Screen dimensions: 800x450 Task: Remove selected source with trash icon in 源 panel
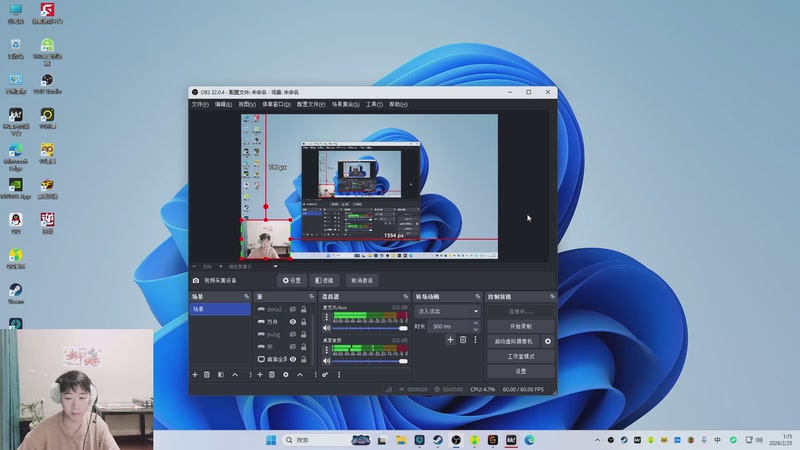pos(272,374)
